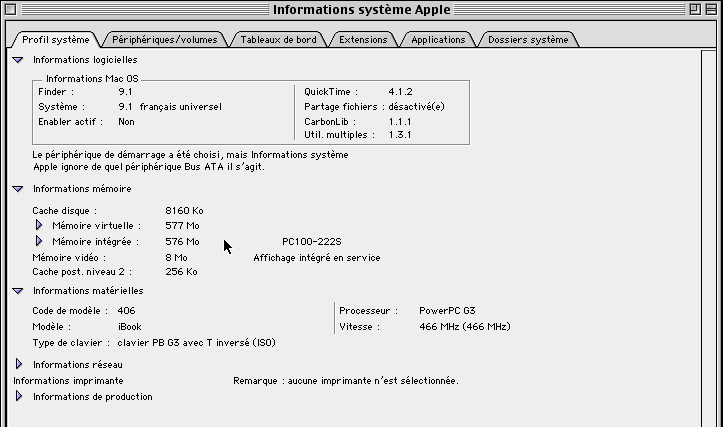Click the PC100-222S memory type
The image size is (723, 427).
coord(312,242)
